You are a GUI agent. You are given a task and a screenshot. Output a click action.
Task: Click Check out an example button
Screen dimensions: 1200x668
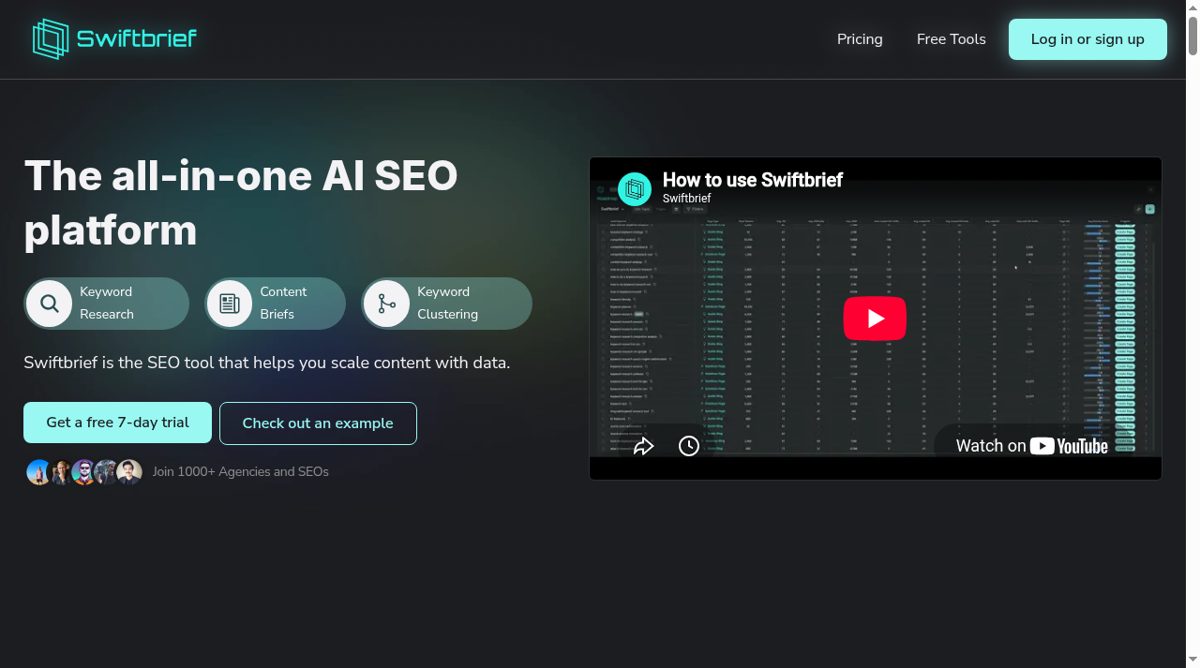click(318, 423)
